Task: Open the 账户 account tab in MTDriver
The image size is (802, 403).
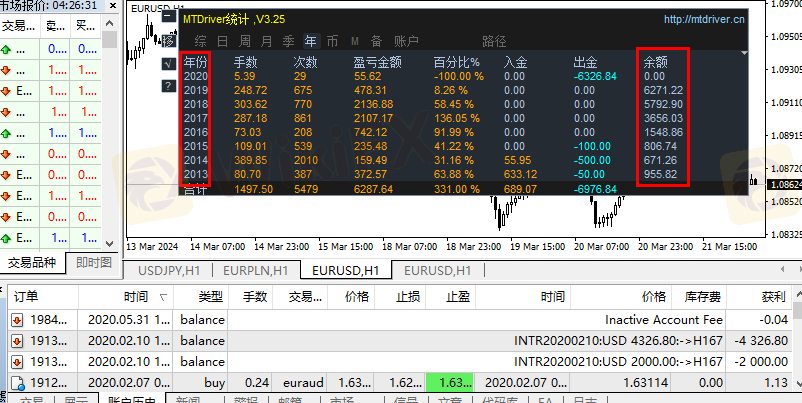Action: (406, 41)
